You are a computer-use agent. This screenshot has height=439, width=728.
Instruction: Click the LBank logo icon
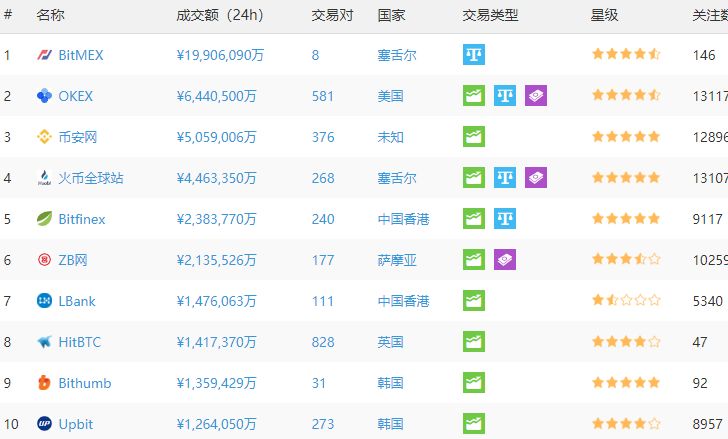pyautogui.click(x=44, y=301)
